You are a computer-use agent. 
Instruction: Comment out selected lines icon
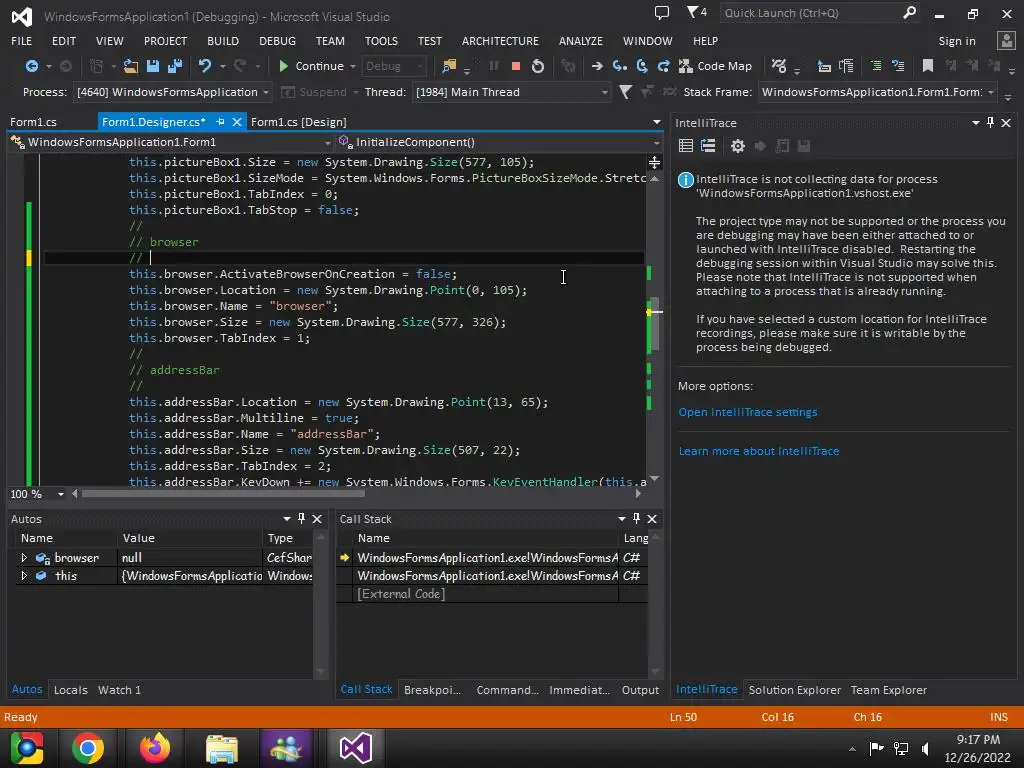tap(876, 66)
